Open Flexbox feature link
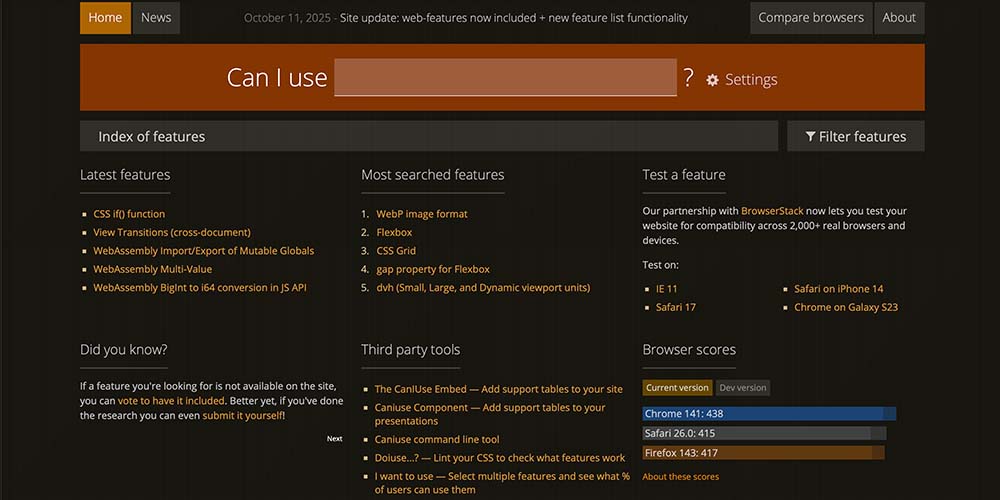 (394, 232)
